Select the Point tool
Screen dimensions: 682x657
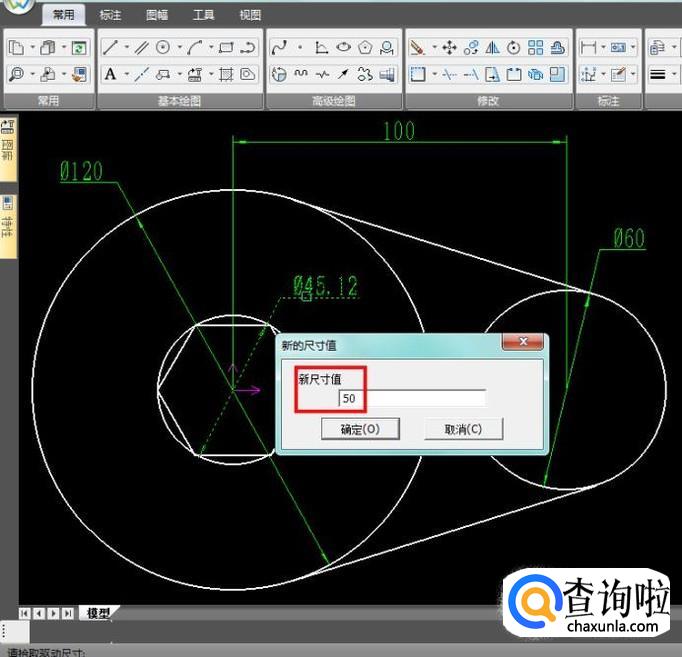pos(300,47)
